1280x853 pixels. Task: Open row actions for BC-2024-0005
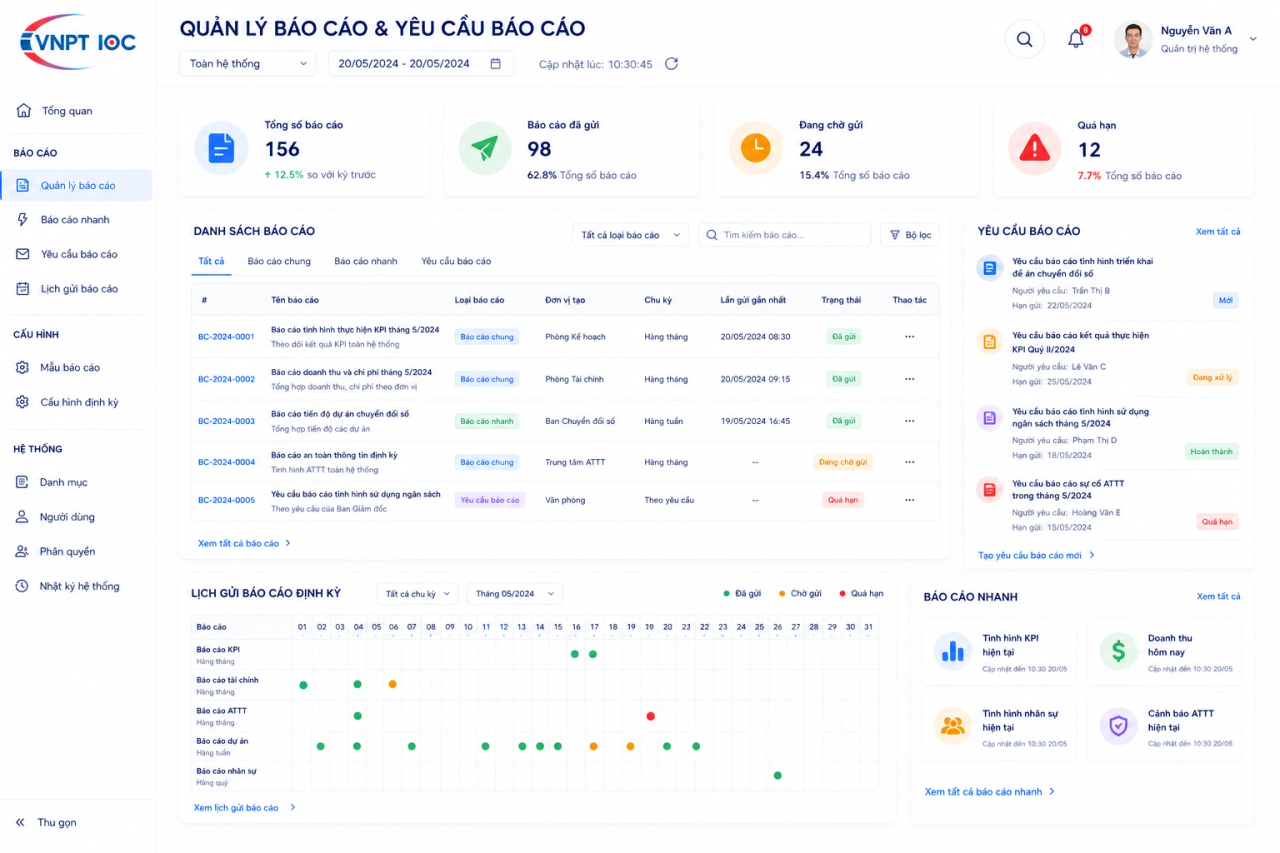pos(909,500)
